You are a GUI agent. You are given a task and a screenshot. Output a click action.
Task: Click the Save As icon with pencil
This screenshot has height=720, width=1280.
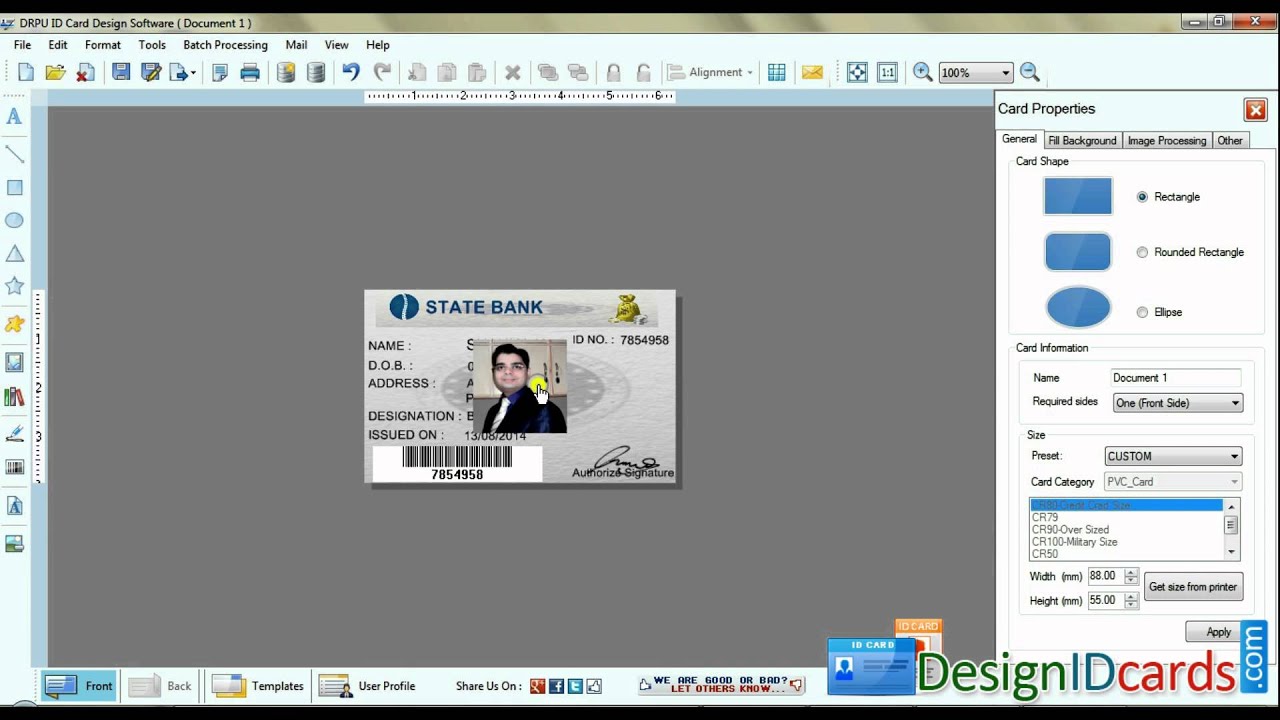coord(151,72)
